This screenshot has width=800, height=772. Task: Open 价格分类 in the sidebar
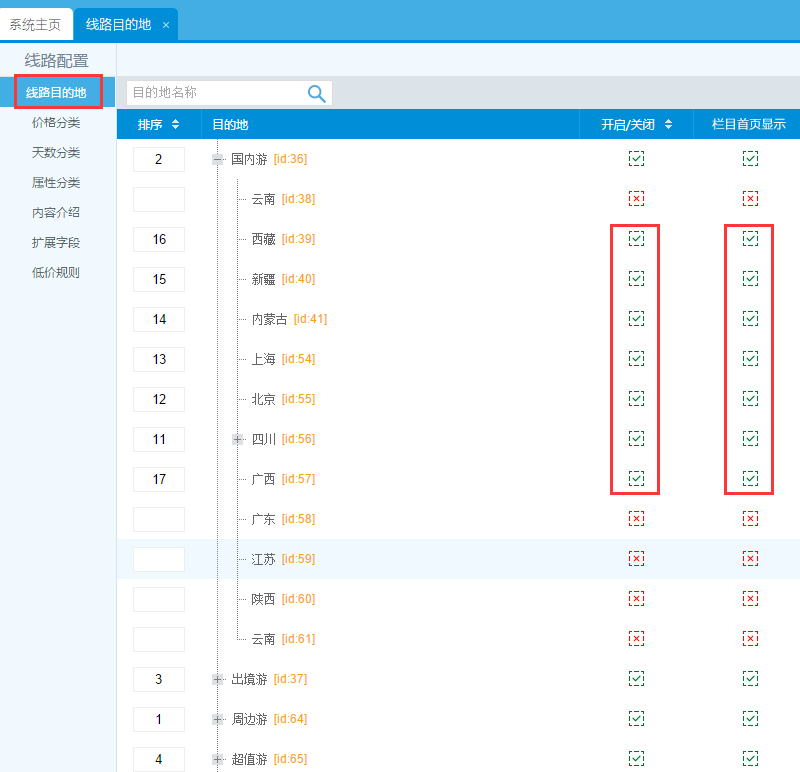pyautogui.click(x=58, y=122)
